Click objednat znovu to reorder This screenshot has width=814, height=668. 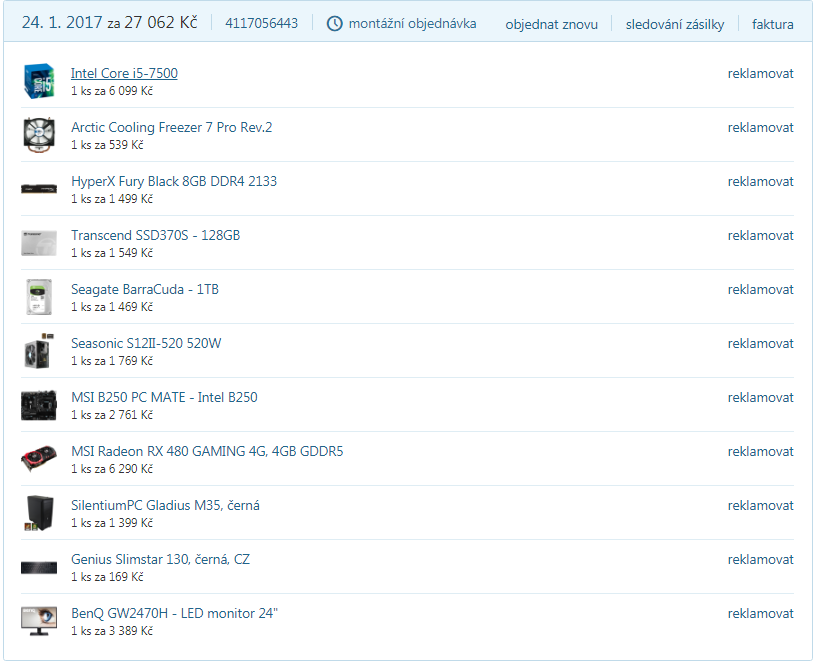click(x=551, y=24)
